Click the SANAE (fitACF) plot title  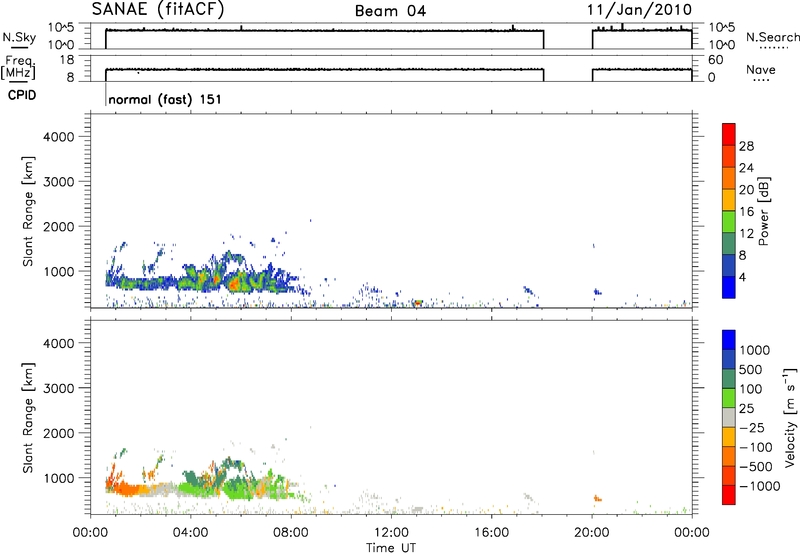pos(158,10)
